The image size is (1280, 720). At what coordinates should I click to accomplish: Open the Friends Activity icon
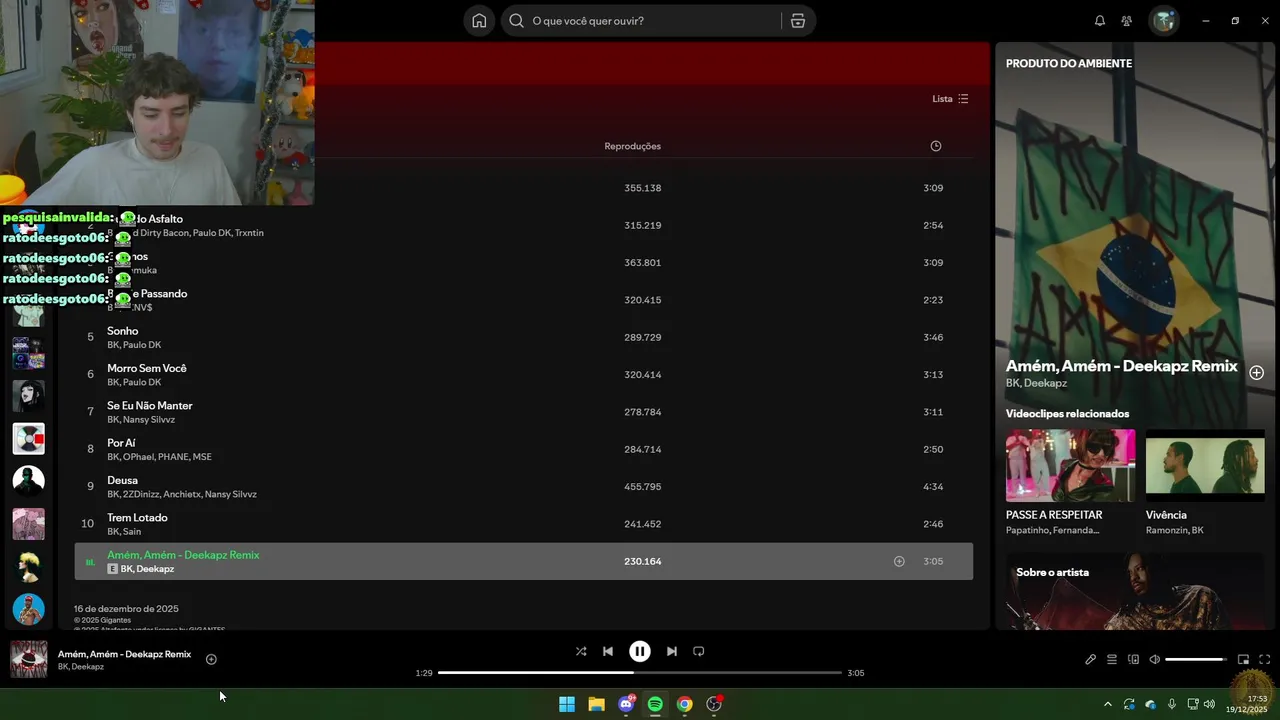[1127, 21]
